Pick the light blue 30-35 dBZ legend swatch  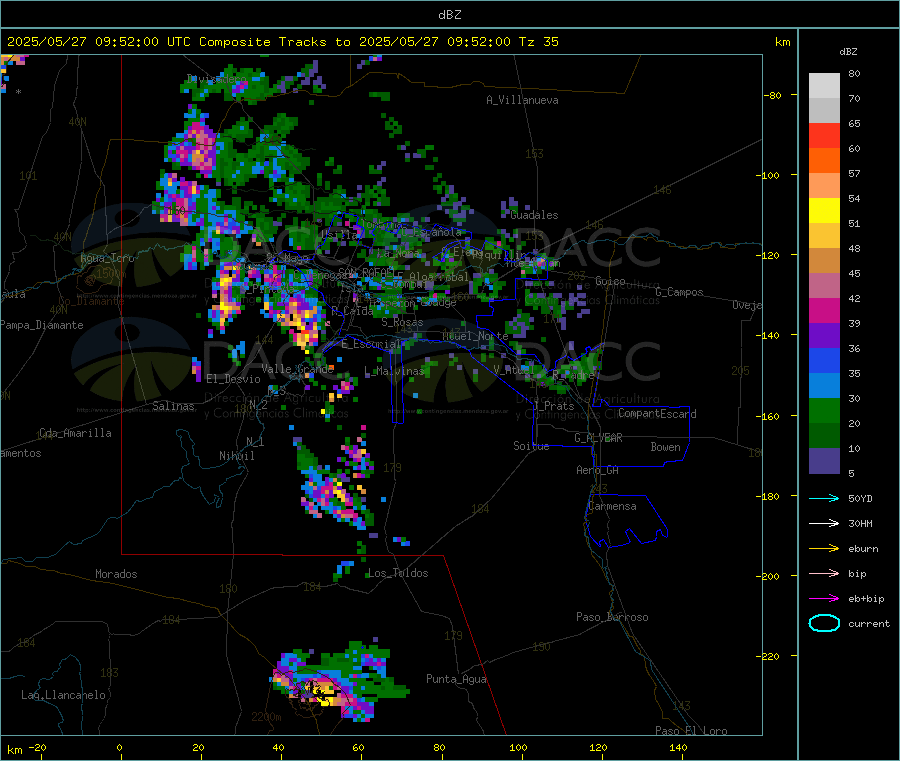click(824, 386)
